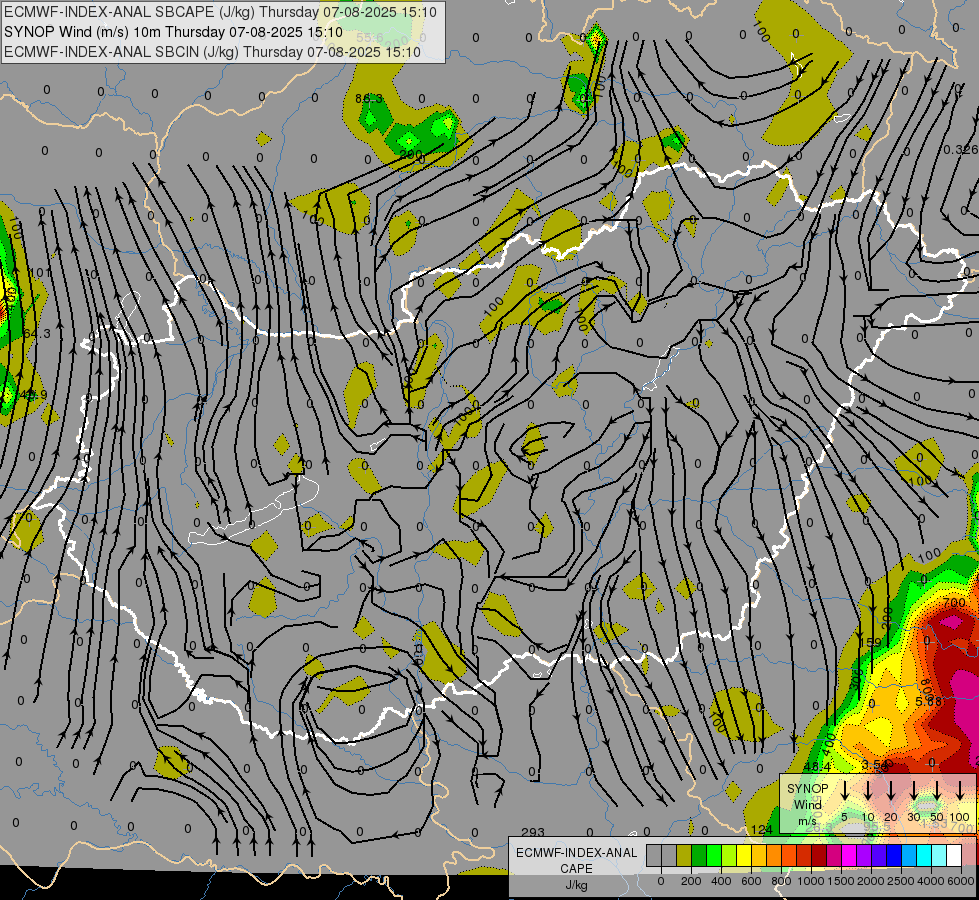
Task: Click the 50 m/s wind arrow in legend
Action: click(937, 791)
